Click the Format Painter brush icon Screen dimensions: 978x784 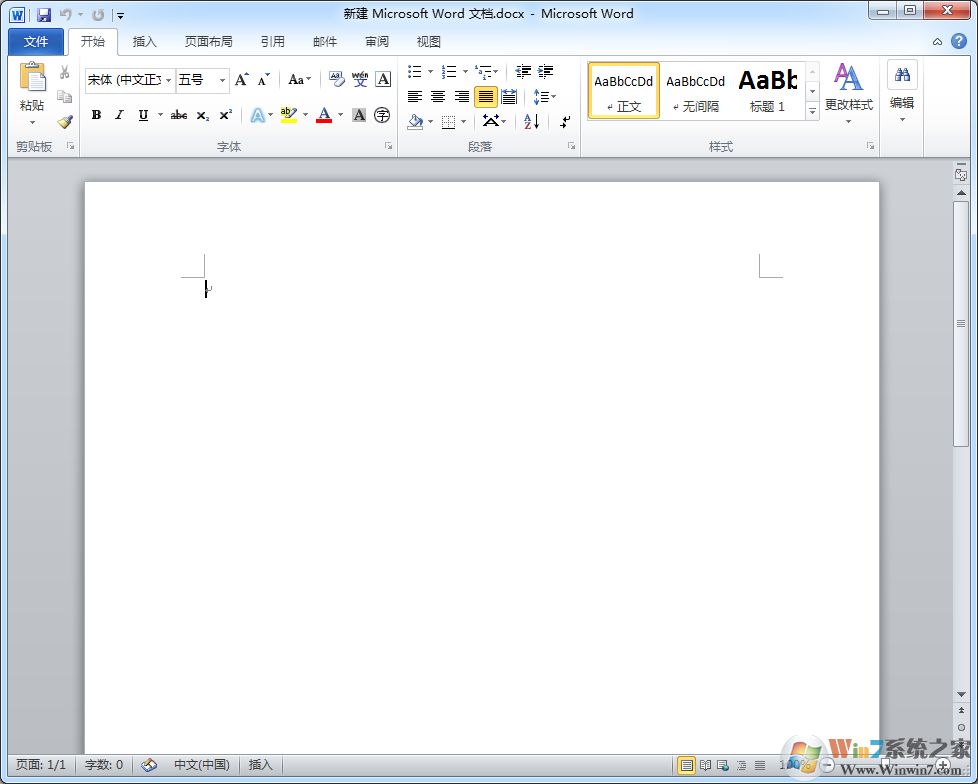(63, 122)
